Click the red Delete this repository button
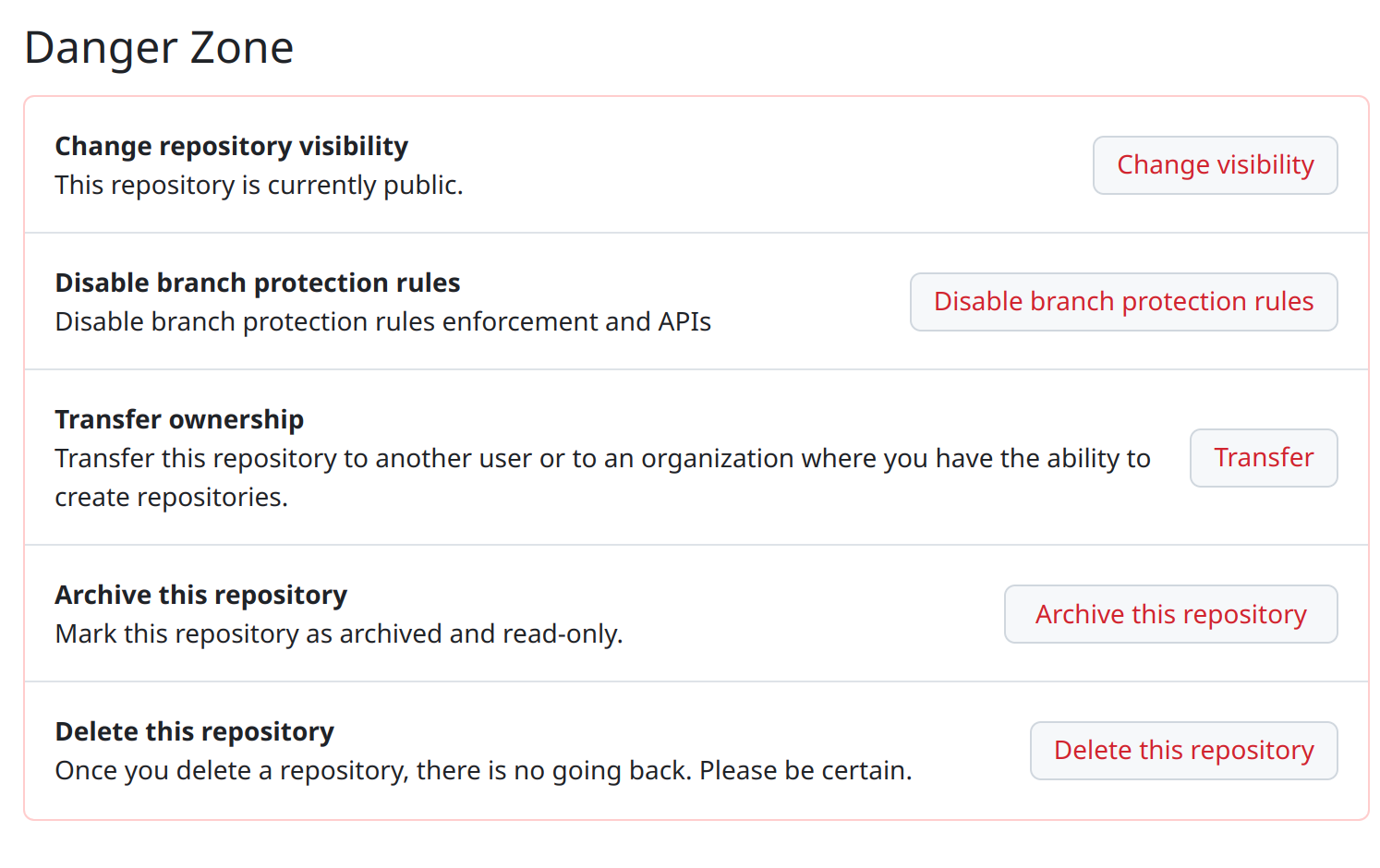This screenshot has height=868, width=1380. point(1183,751)
